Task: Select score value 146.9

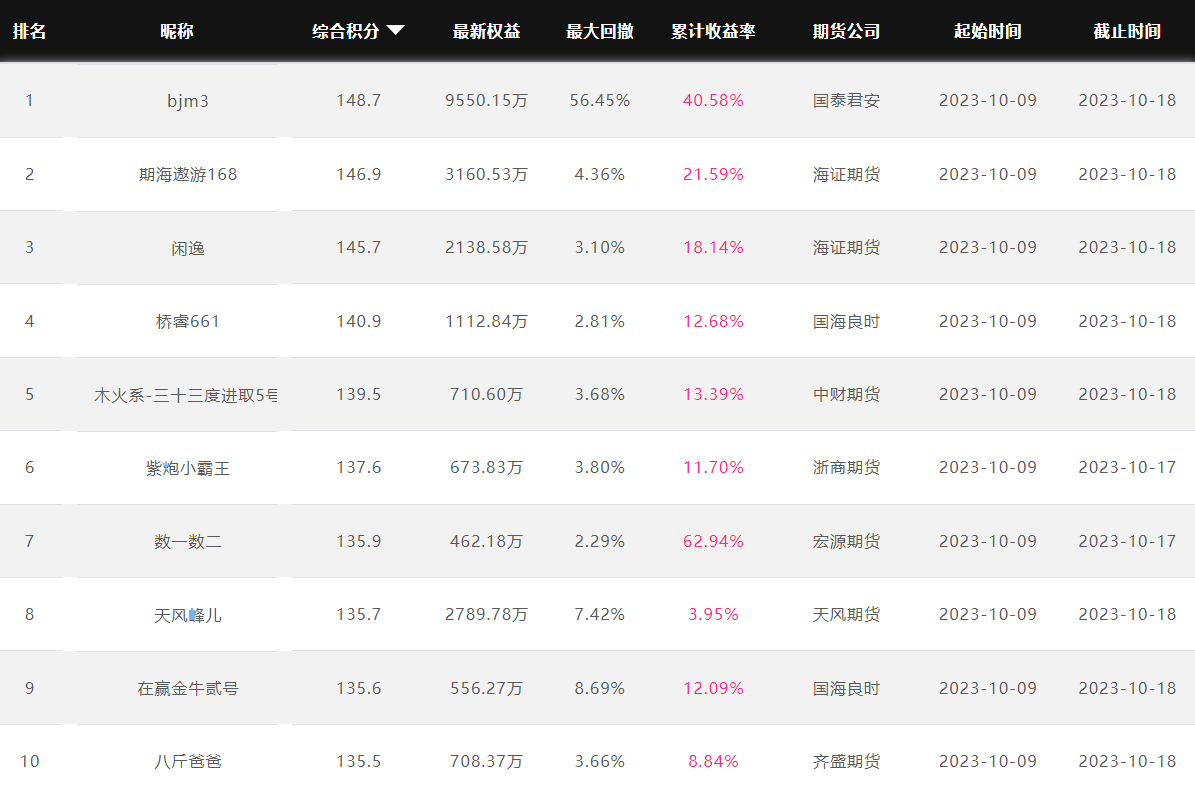Action: pyautogui.click(x=358, y=174)
